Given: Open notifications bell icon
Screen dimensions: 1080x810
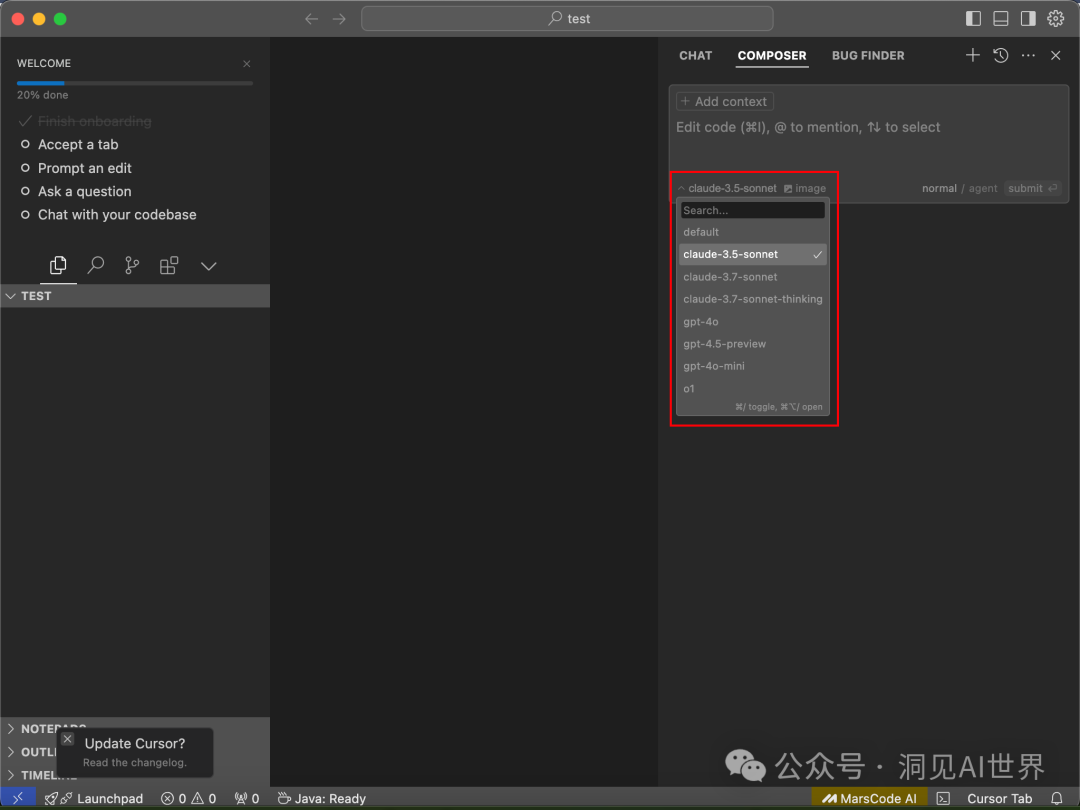Looking at the screenshot, I should click(x=1057, y=798).
